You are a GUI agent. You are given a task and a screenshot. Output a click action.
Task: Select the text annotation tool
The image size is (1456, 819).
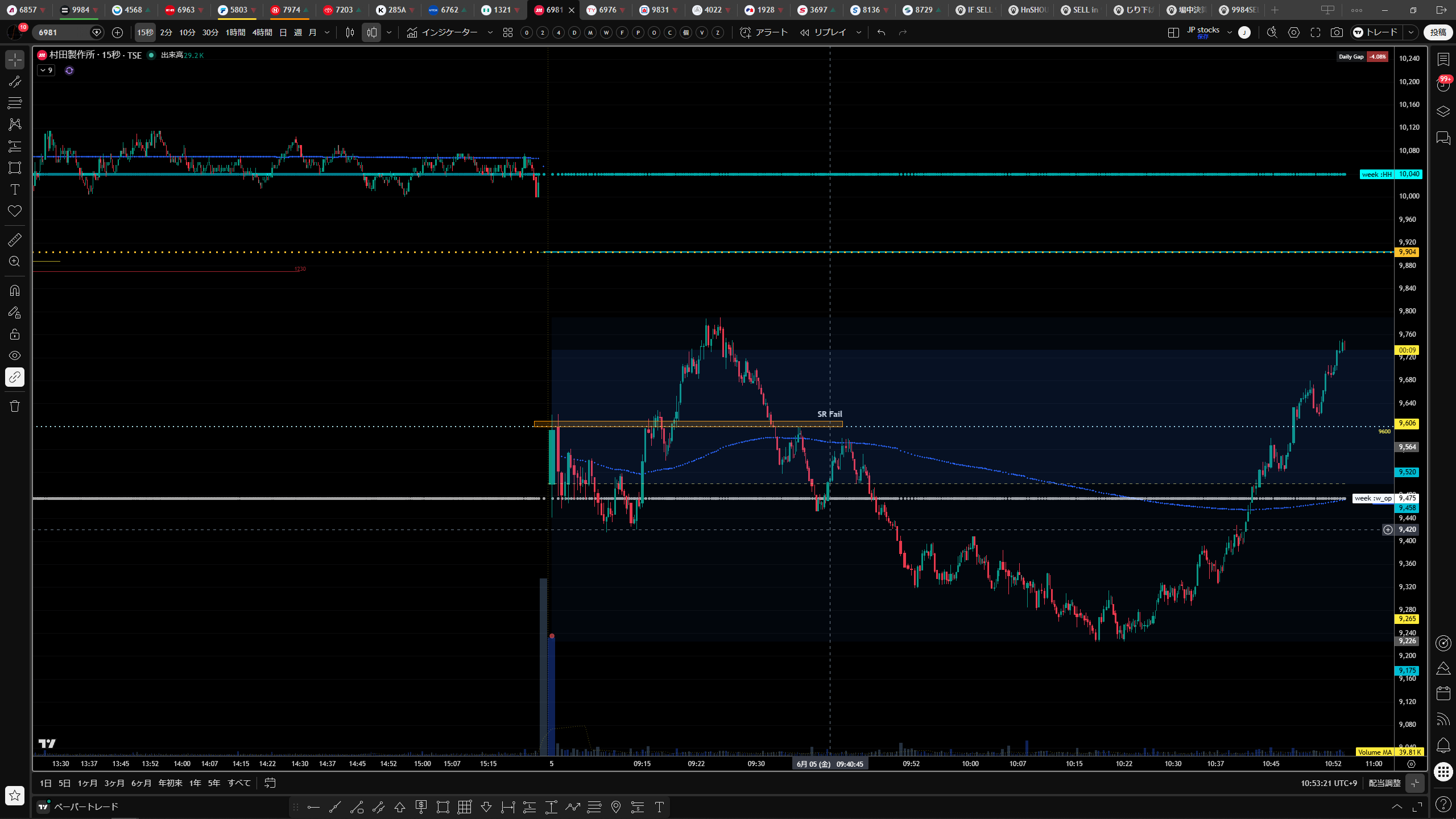tap(15, 189)
